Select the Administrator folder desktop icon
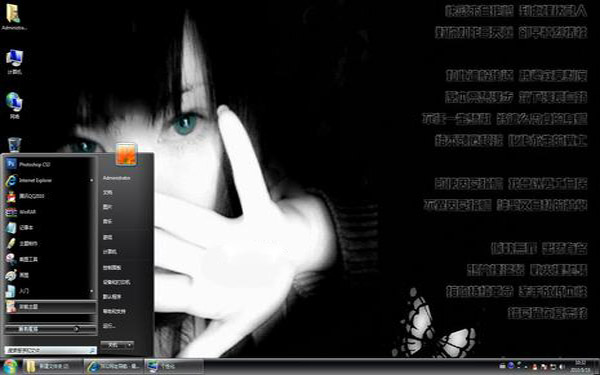 click(x=14, y=17)
